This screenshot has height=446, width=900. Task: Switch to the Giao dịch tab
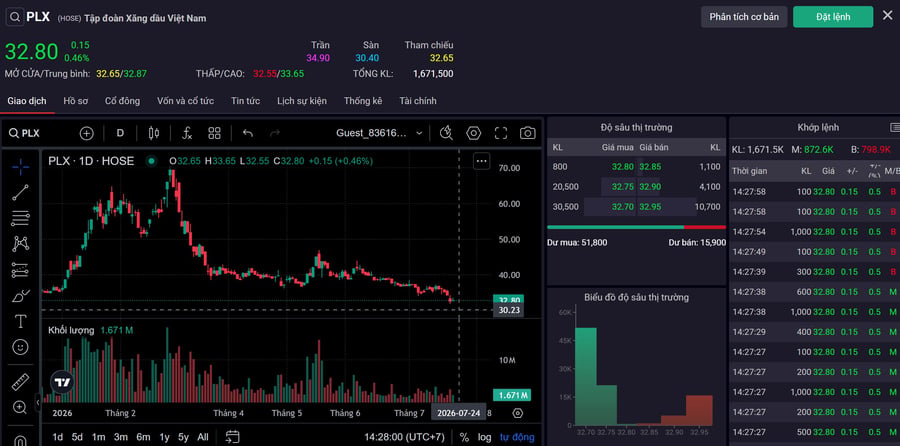coord(27,101)
